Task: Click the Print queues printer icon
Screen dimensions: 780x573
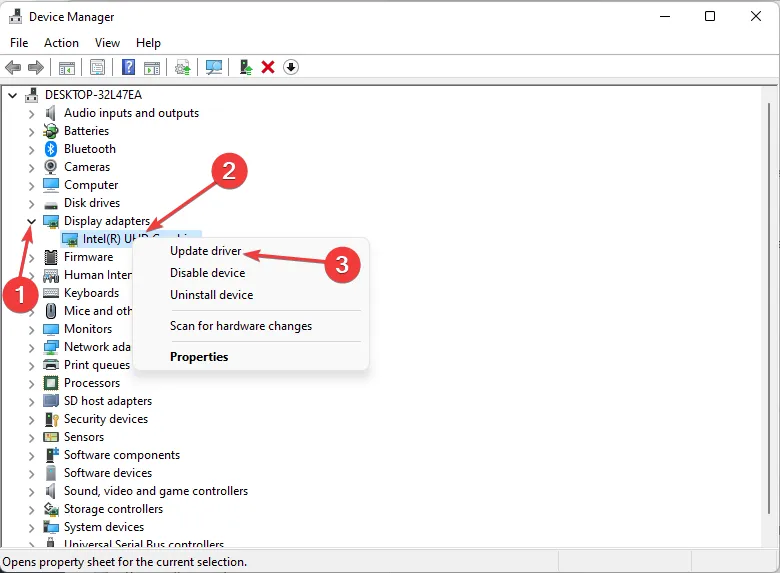Action: tap(51, 365)
